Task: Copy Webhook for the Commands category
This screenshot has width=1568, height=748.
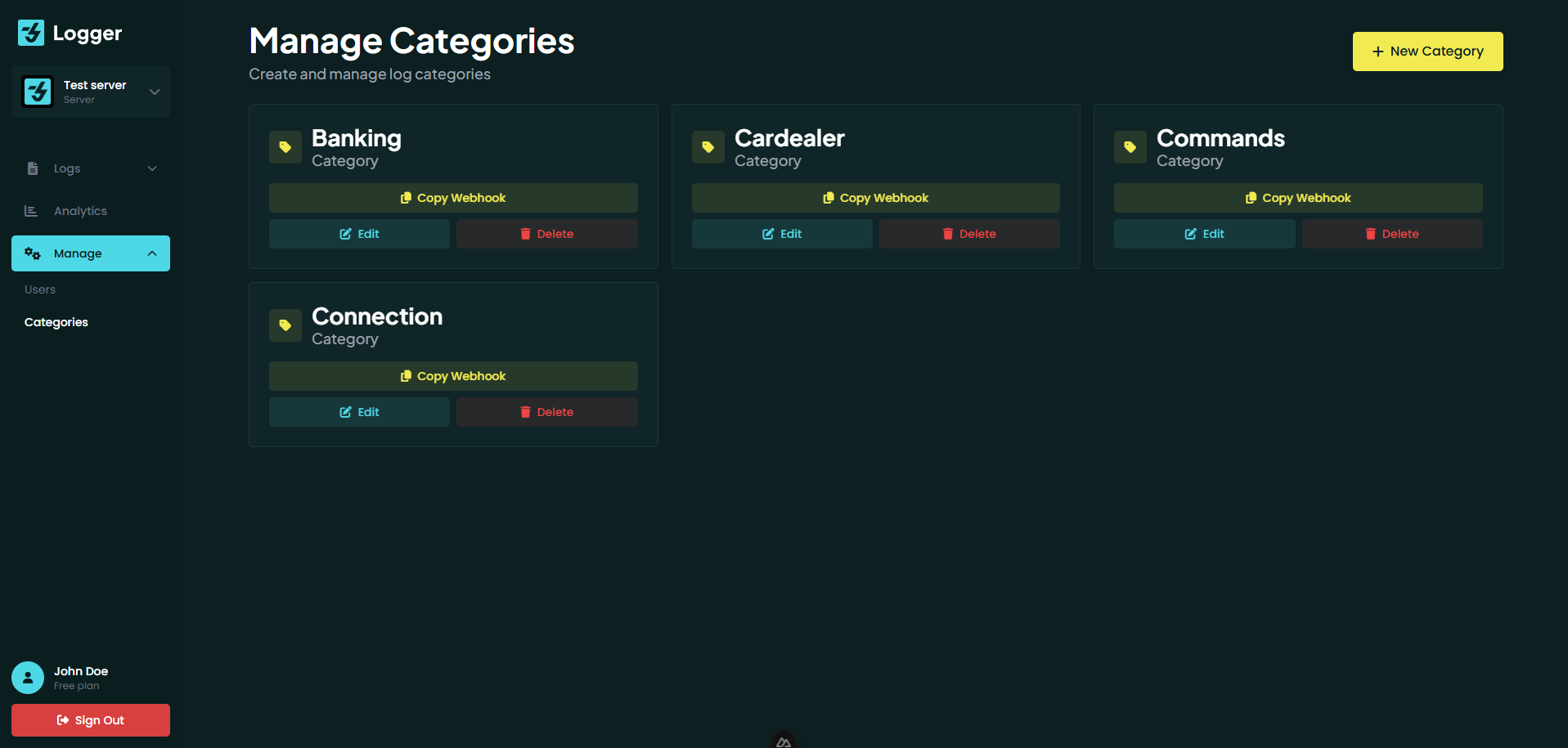Action: [x=1297, y=197]
